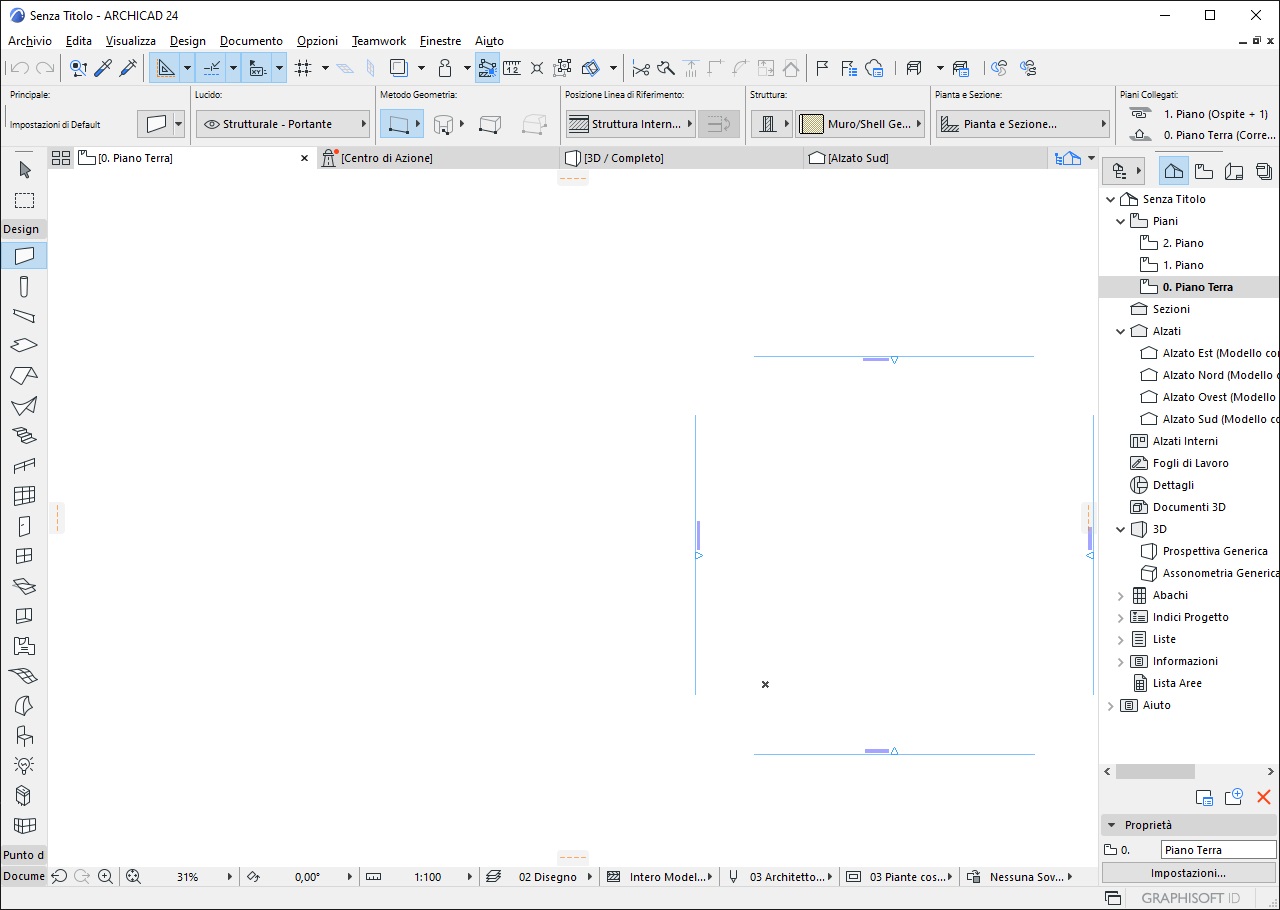
Task: Select the Arrow tool in the toolbox
Action: pos(24,170)
